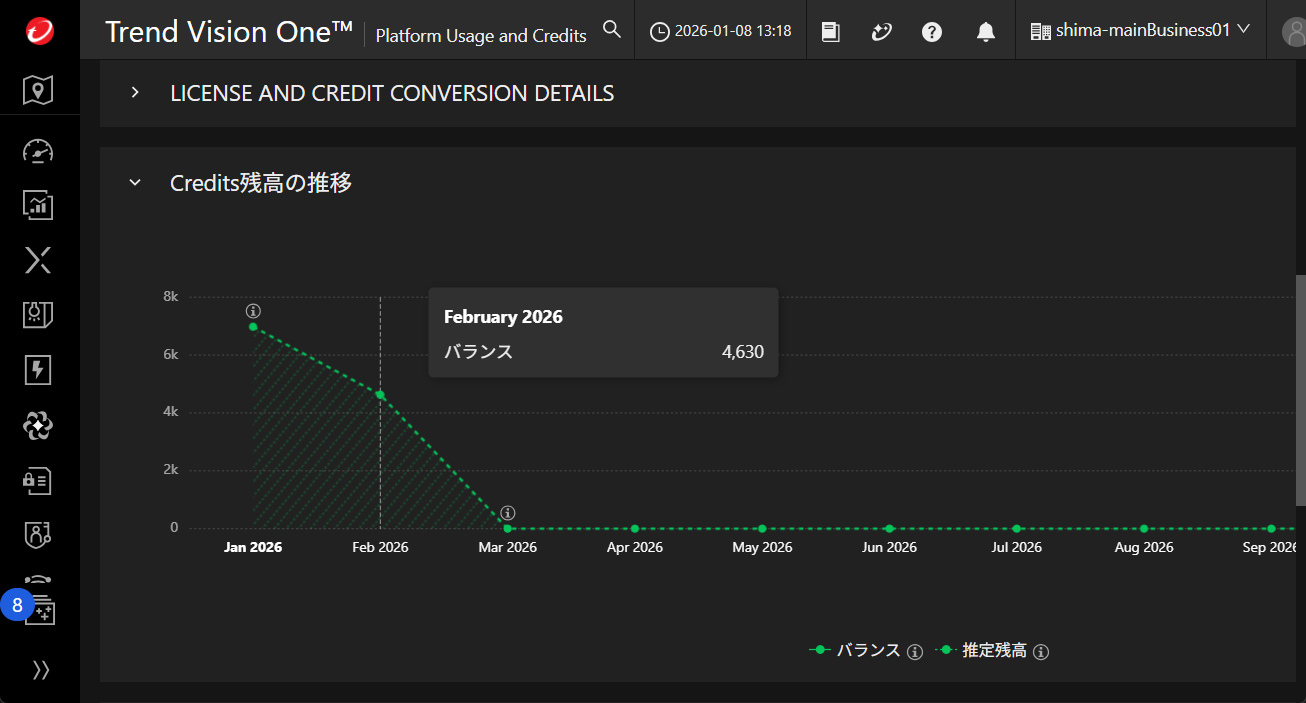This screenshot has width=1306, height=703.
Task: Open the lightbulb book sidebar icon
Action: 38,315
